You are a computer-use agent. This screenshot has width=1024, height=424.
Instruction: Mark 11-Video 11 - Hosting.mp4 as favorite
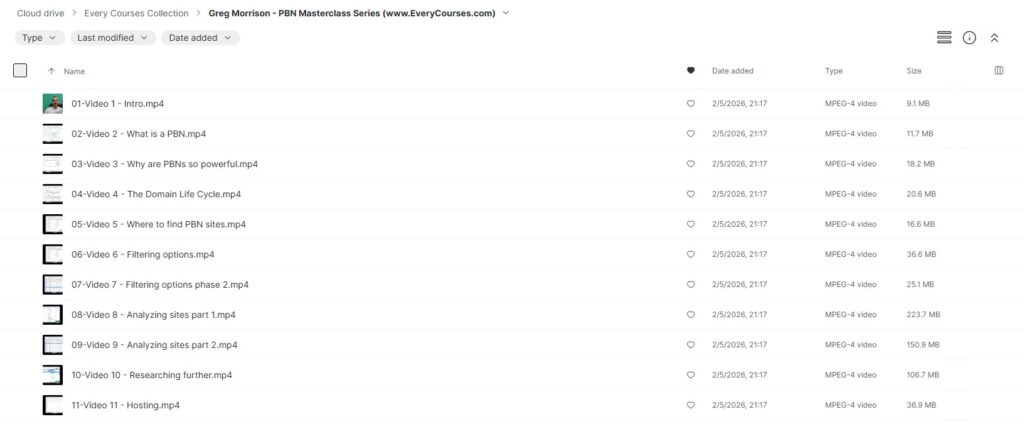pyautogui.click(x=690, y=405)
